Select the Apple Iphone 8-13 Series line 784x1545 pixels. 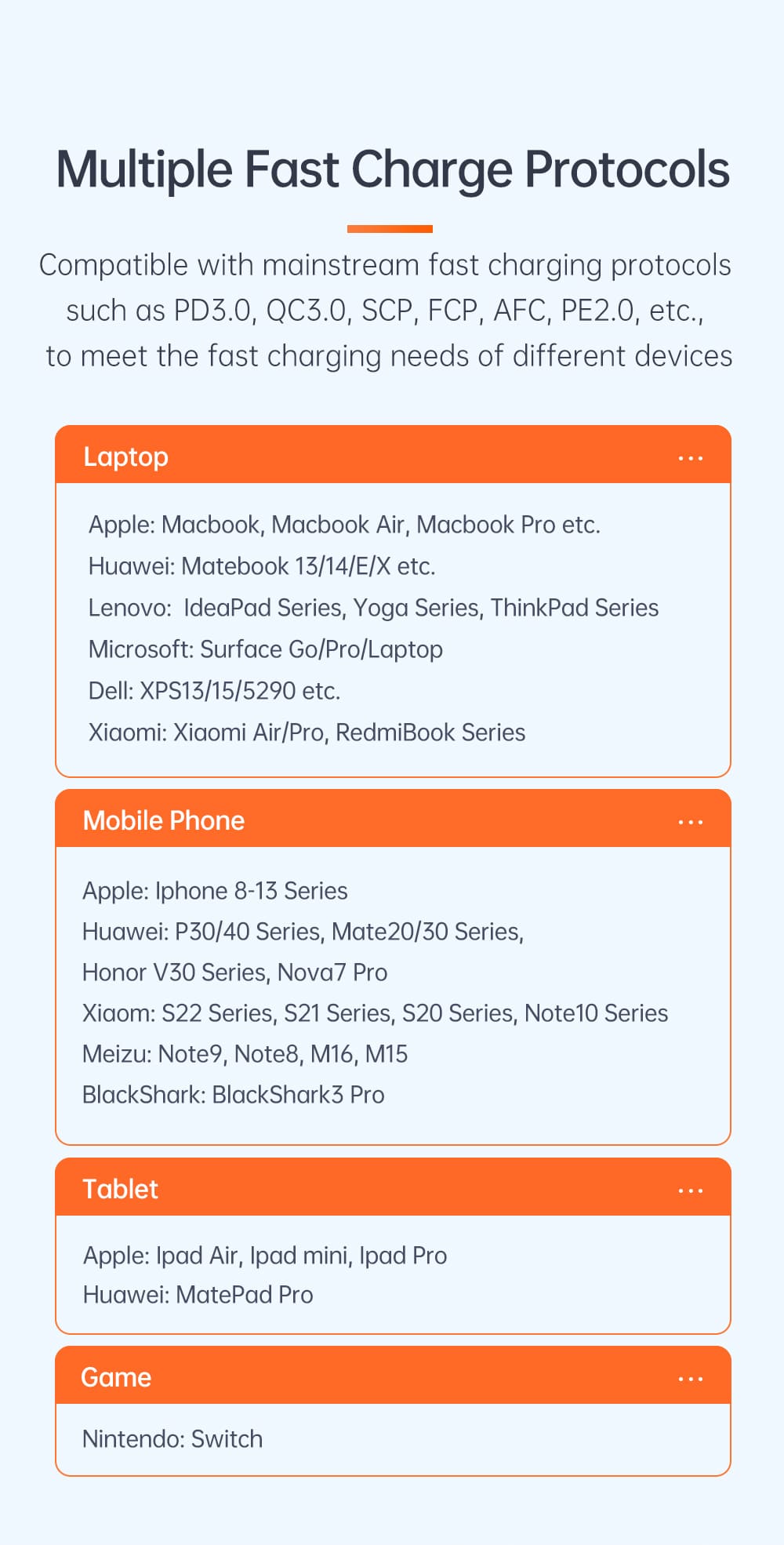tap(215, 891)
